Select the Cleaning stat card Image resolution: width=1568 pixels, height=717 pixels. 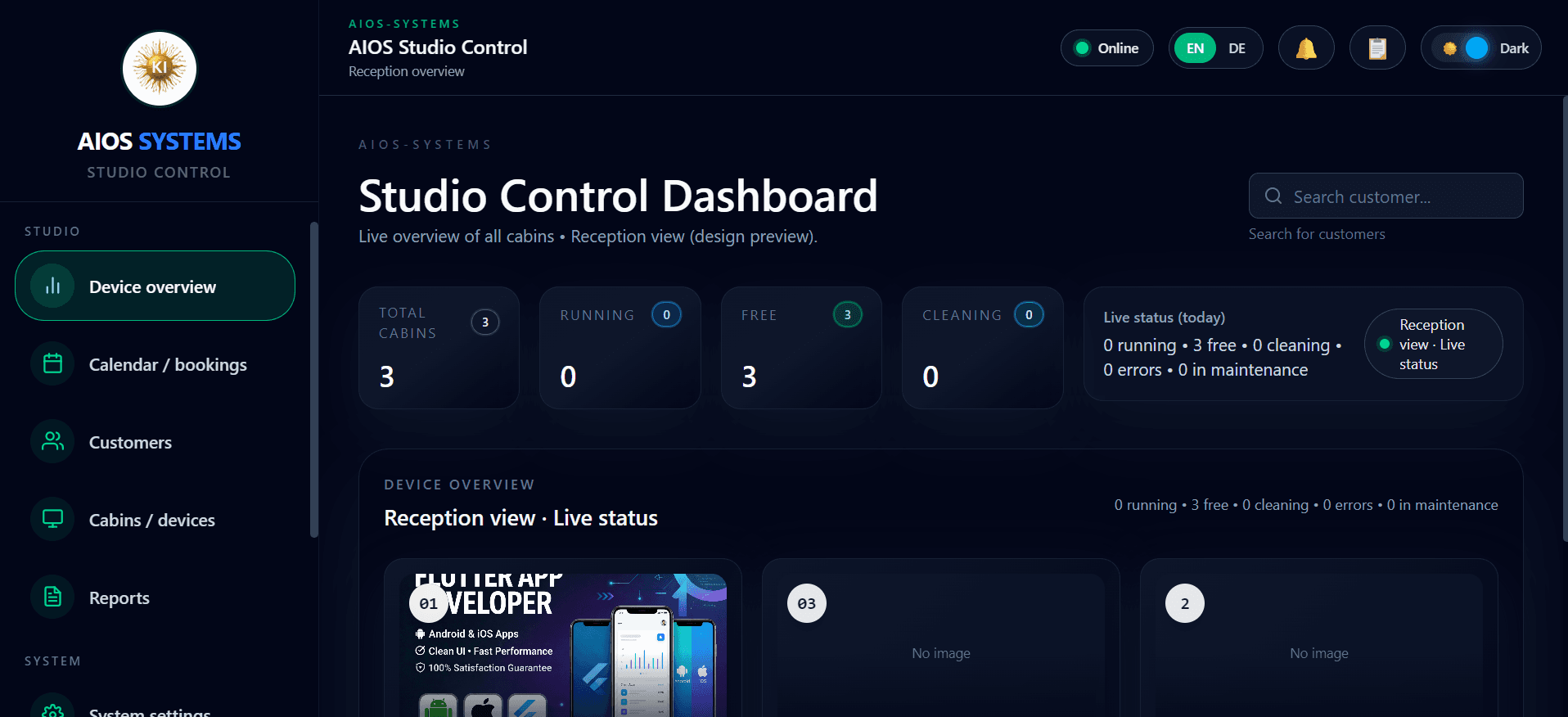982,347
